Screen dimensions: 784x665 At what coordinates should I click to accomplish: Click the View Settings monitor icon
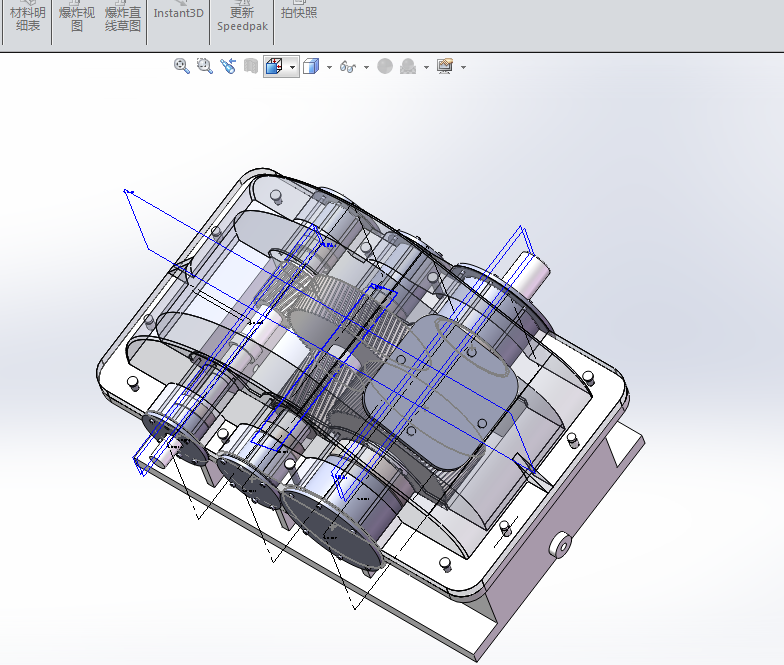445,66
